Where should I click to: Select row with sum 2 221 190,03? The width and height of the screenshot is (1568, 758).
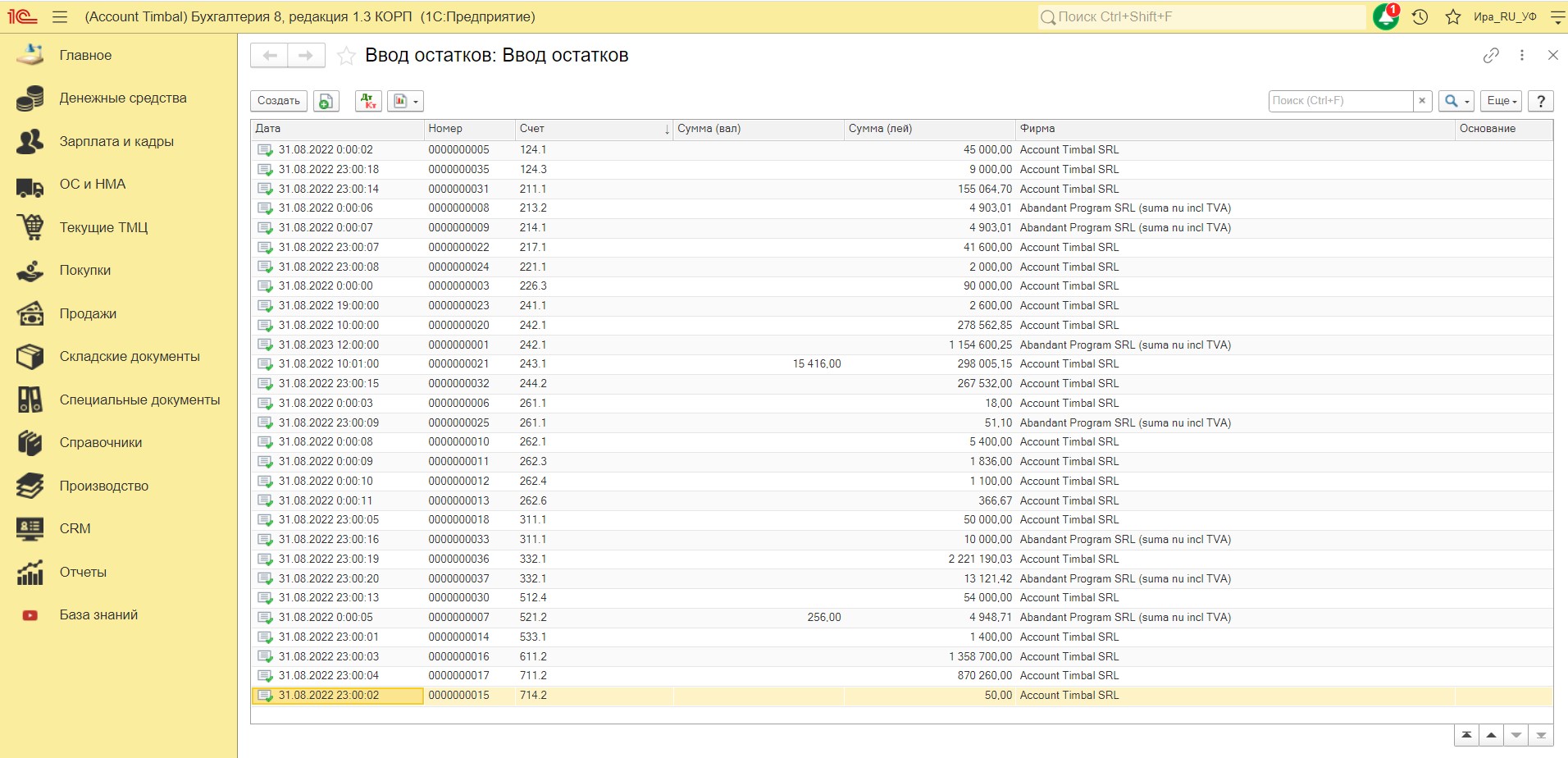901,559
